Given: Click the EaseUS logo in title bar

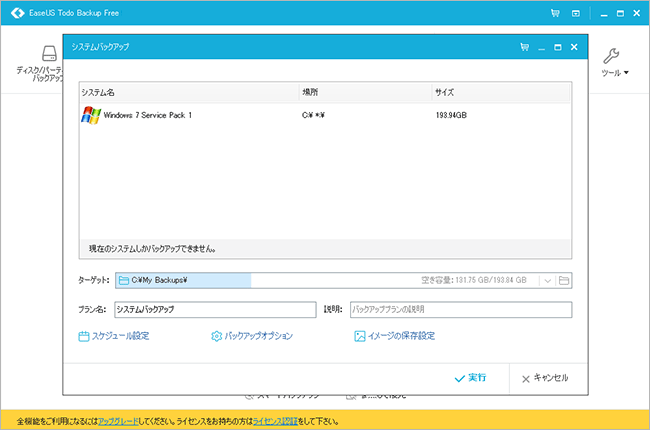Looking at the screenshot, I should 17,13.
